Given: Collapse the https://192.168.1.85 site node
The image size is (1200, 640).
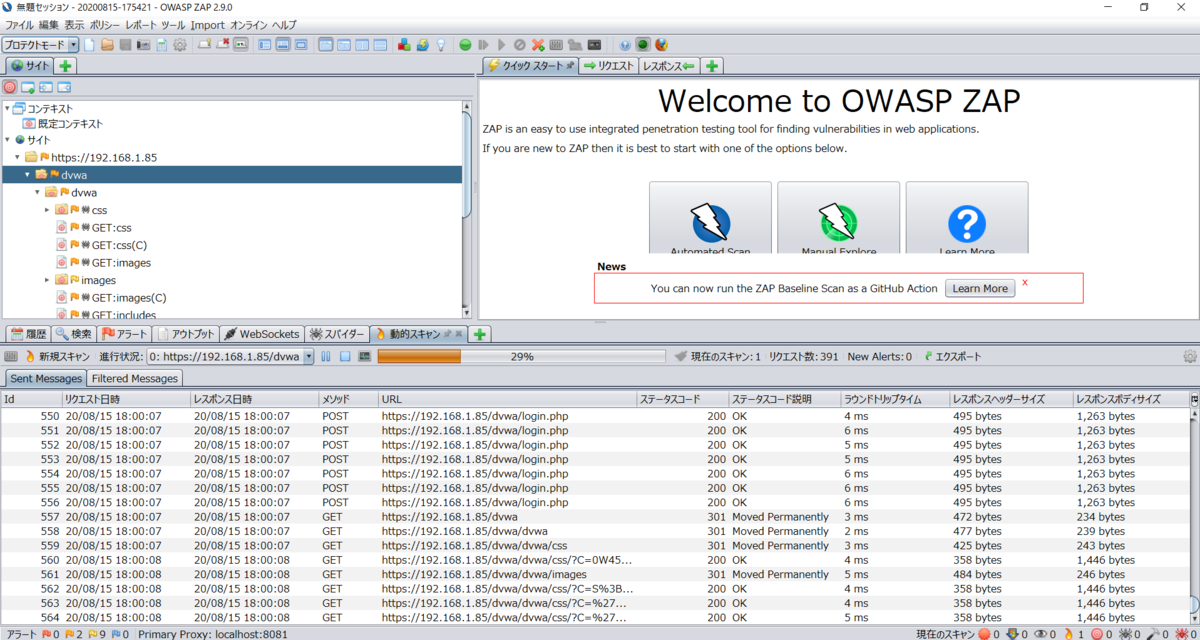Looking at the screenshot, I should point(17,157).
